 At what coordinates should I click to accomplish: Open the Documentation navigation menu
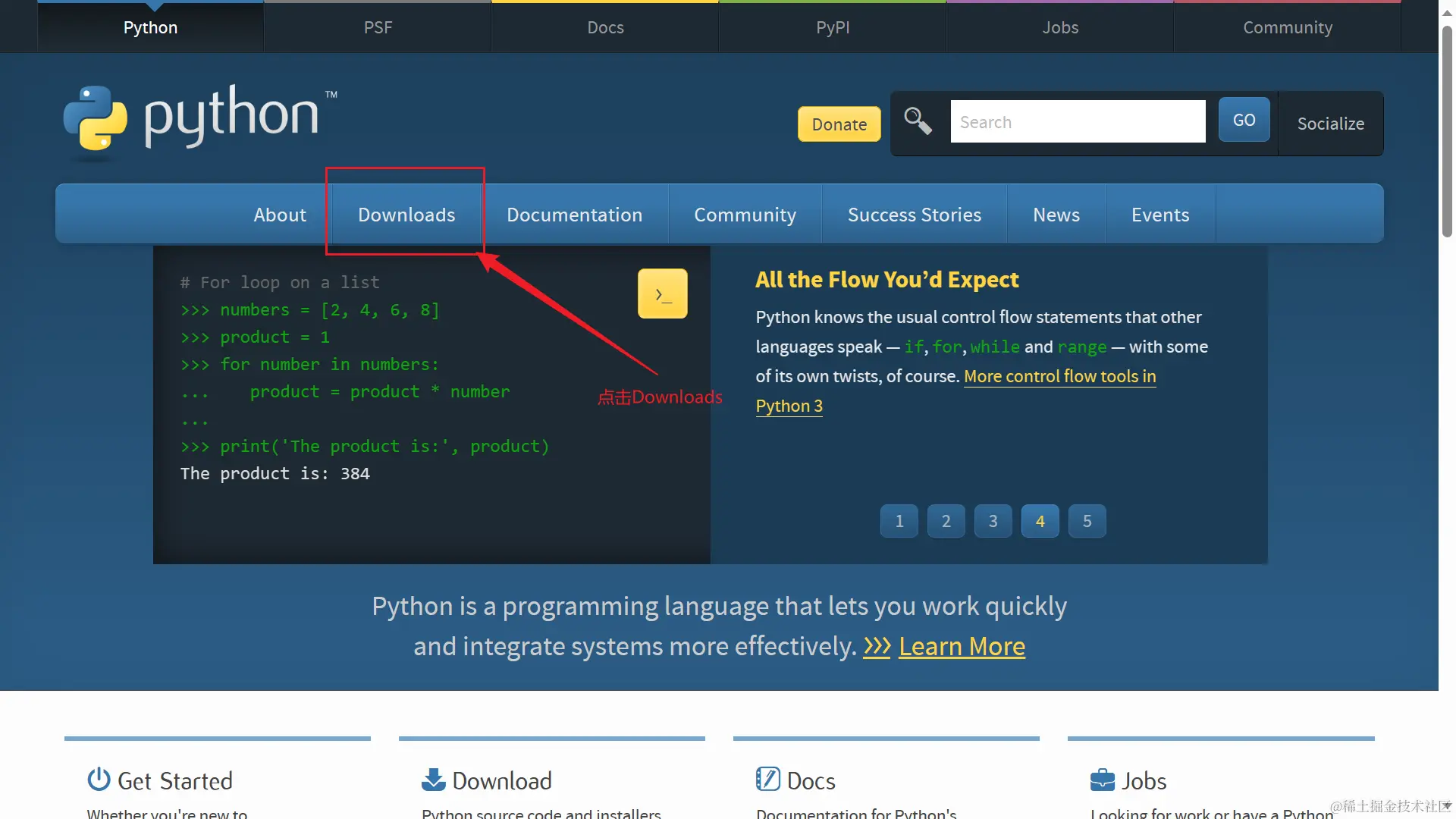[575, 215]
